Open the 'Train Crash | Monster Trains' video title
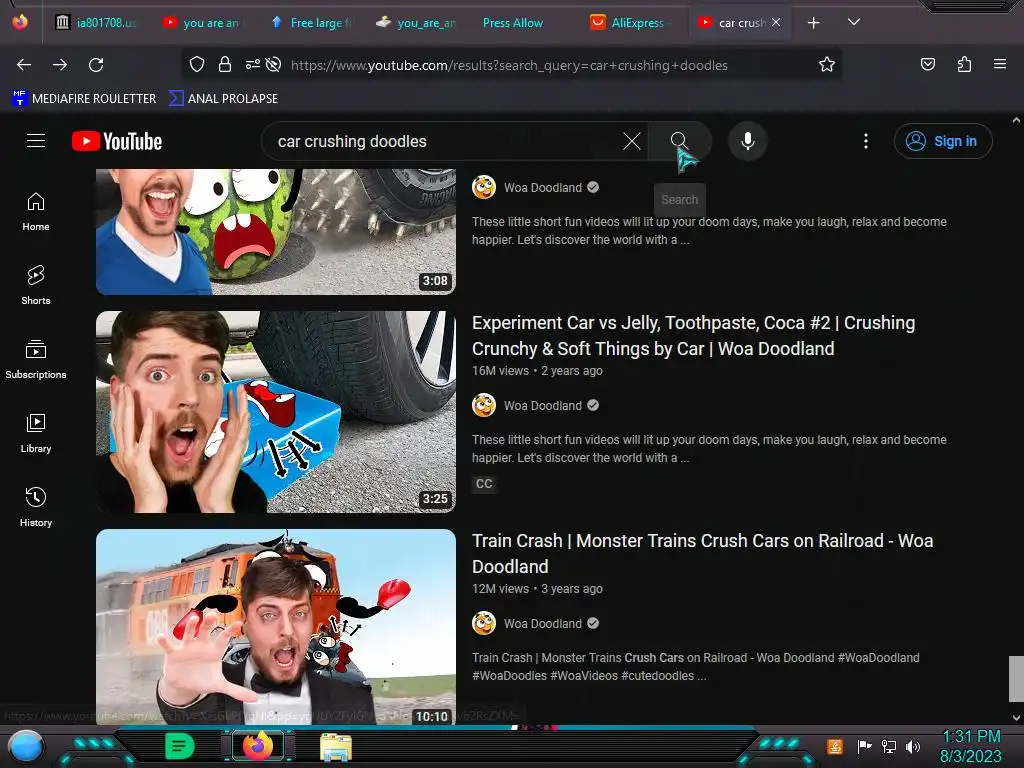 703,554
